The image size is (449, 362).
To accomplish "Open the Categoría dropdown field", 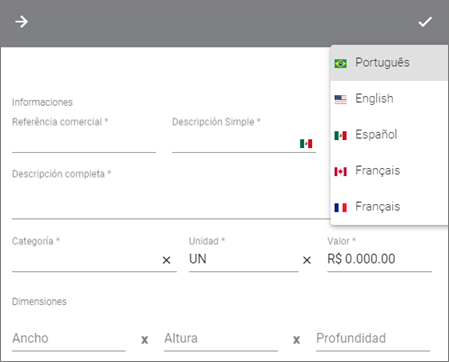I will click(x=86, y=260).
